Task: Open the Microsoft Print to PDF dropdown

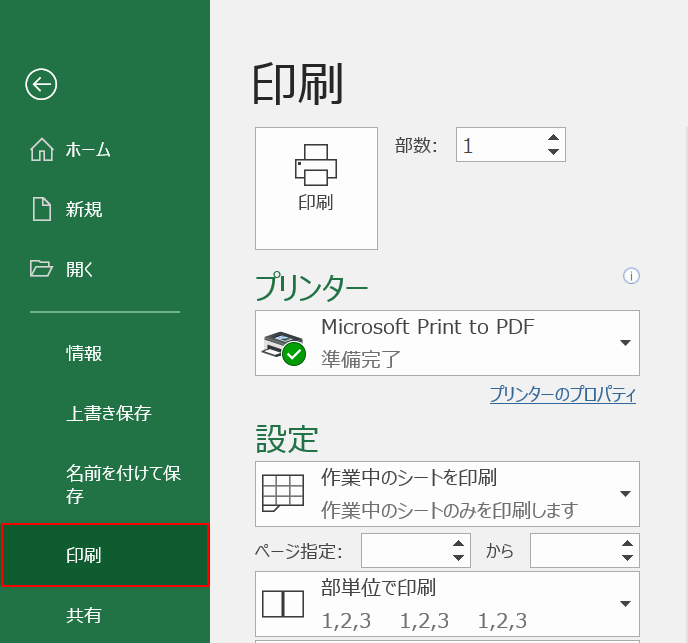Action: pyautogui.click(x=447, y=343)
